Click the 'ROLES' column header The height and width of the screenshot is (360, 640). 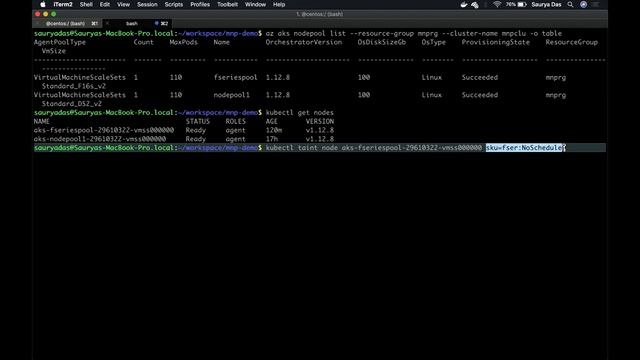236,121
